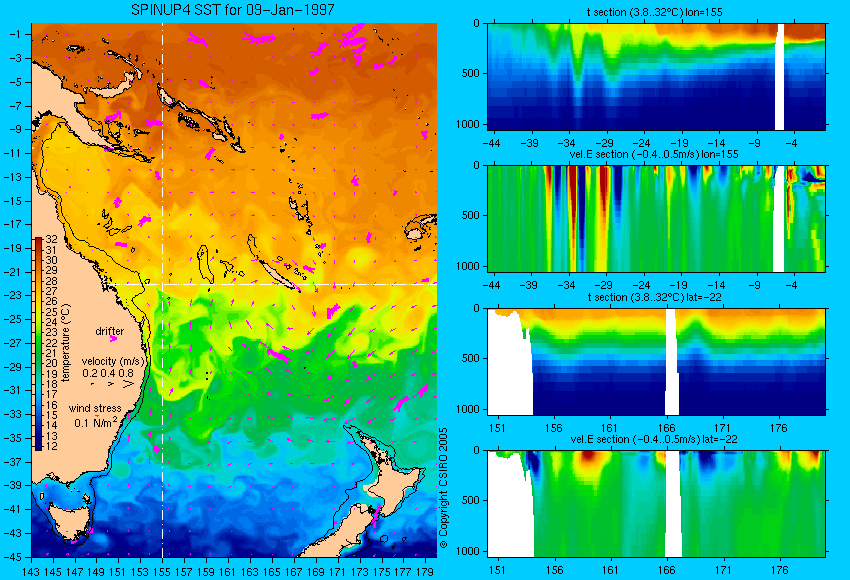Click the magenta drifter marker in the legend

tap(113, 339)
